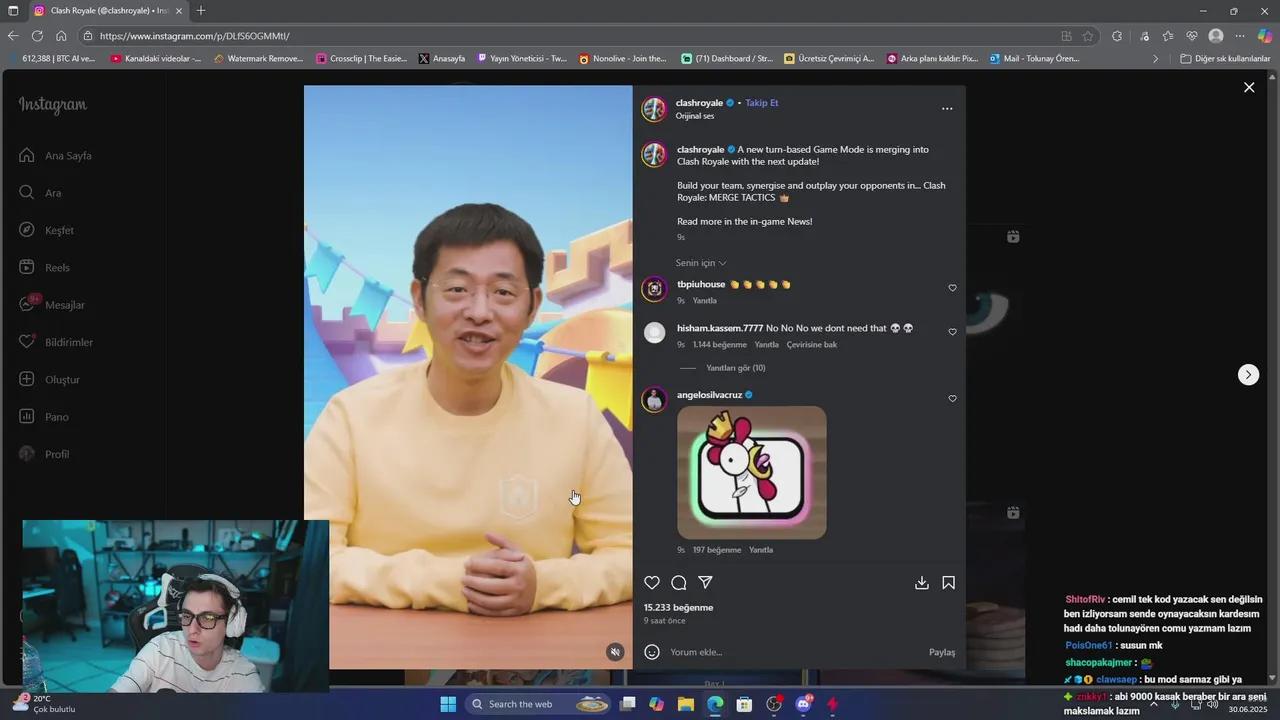This screenshot has width=1280, height=720.
Task: Expand Senin için comment sort dropdown
Action: pos(701,263)
